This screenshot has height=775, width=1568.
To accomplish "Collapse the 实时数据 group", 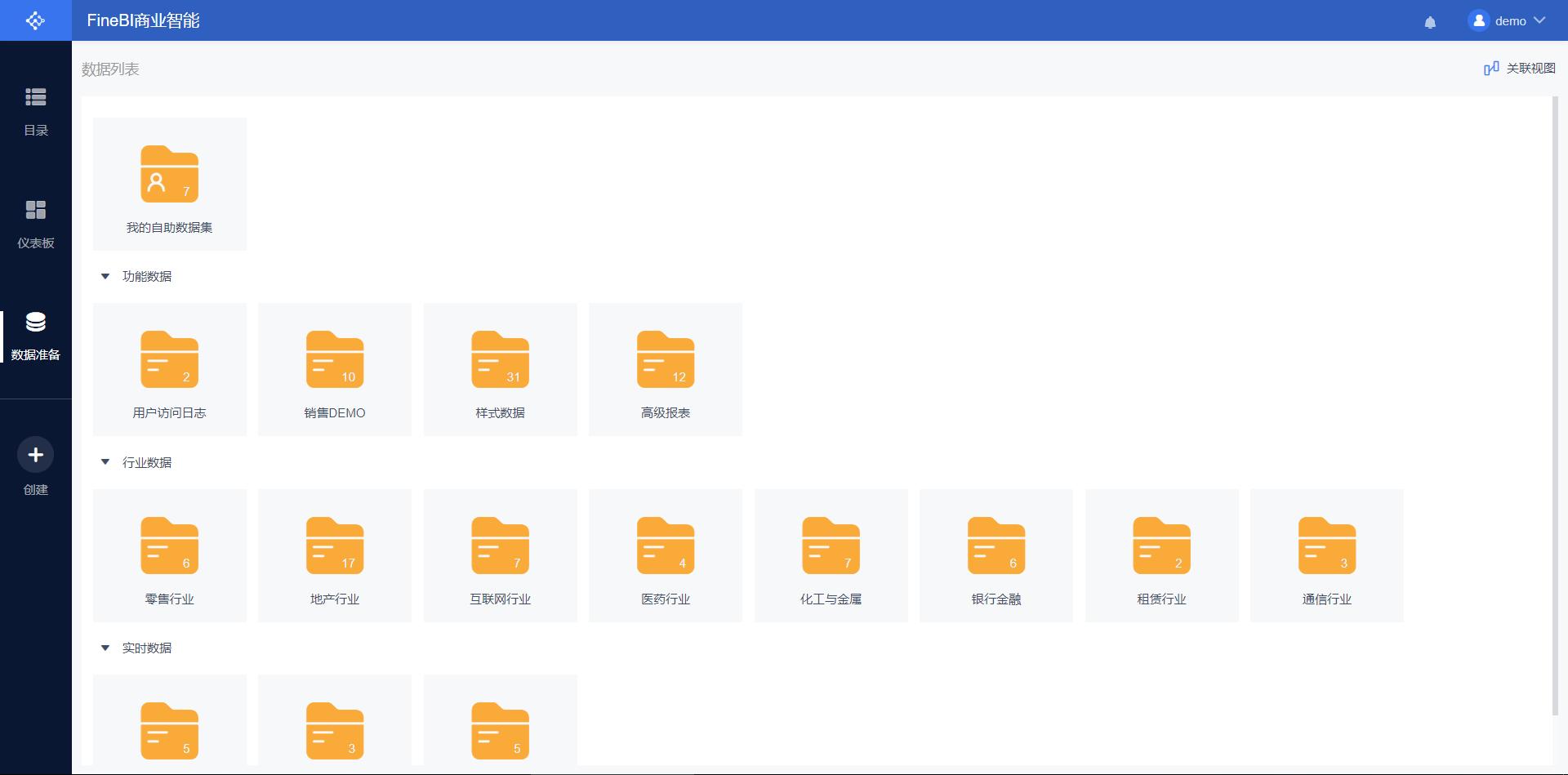I will (x=105, y=648).
